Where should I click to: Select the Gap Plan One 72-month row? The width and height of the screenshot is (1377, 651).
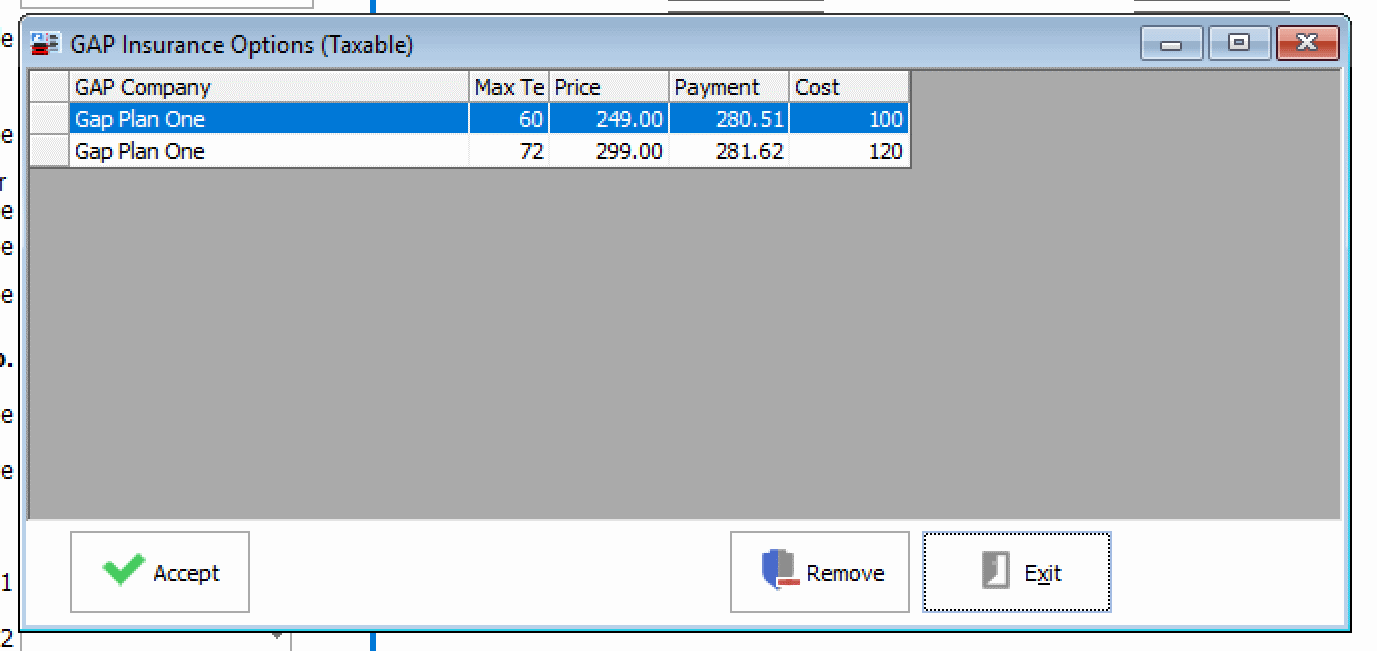(x=268, y=151)
